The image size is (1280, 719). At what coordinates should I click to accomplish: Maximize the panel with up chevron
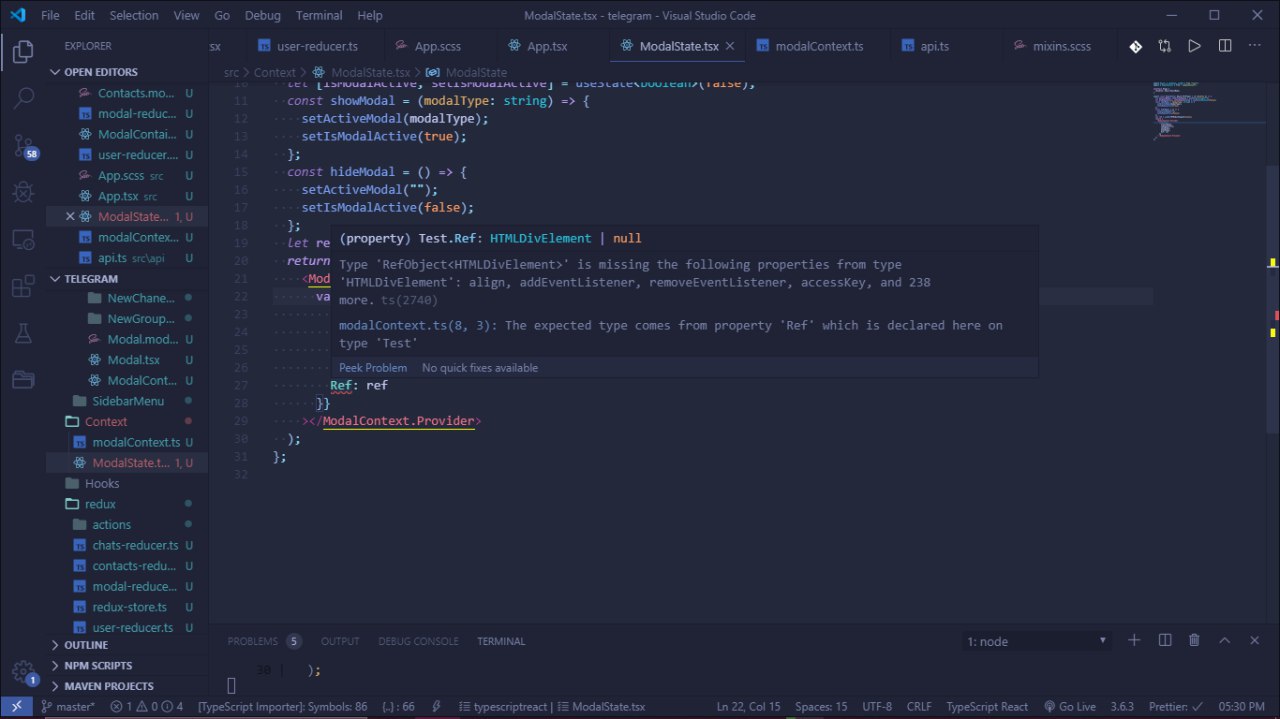pyautogui.click(x=1225, y=640)
